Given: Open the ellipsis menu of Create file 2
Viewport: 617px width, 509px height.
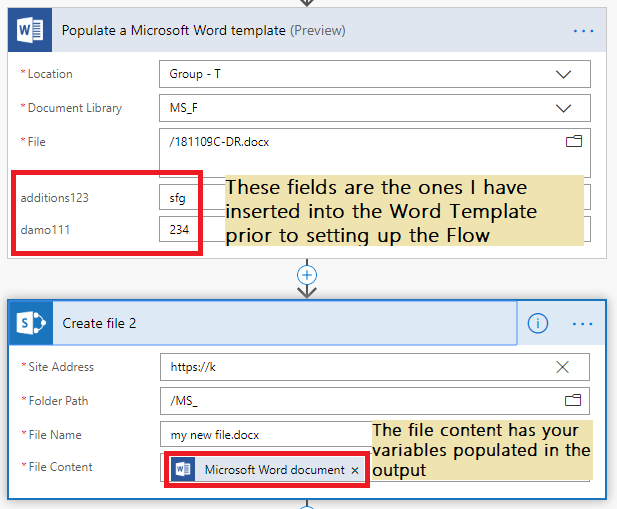Looking at the screenshot, I should 583,324.
